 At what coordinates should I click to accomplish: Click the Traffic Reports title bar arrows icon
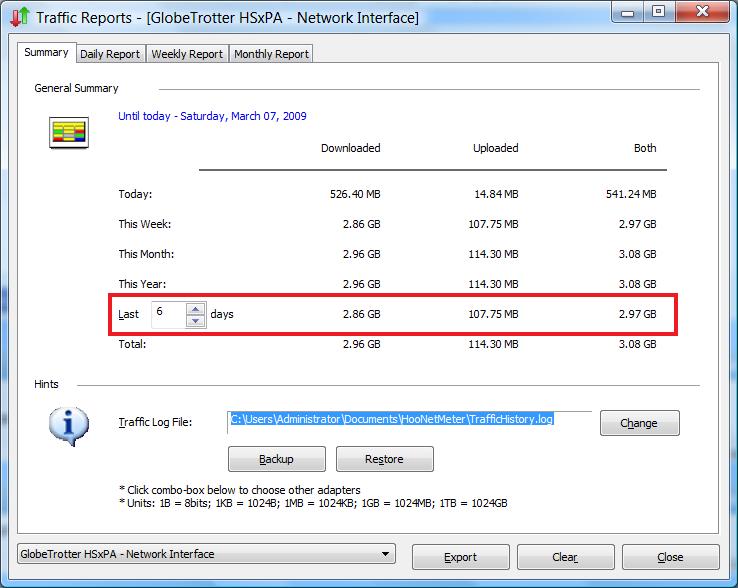(x=19, y=17)
